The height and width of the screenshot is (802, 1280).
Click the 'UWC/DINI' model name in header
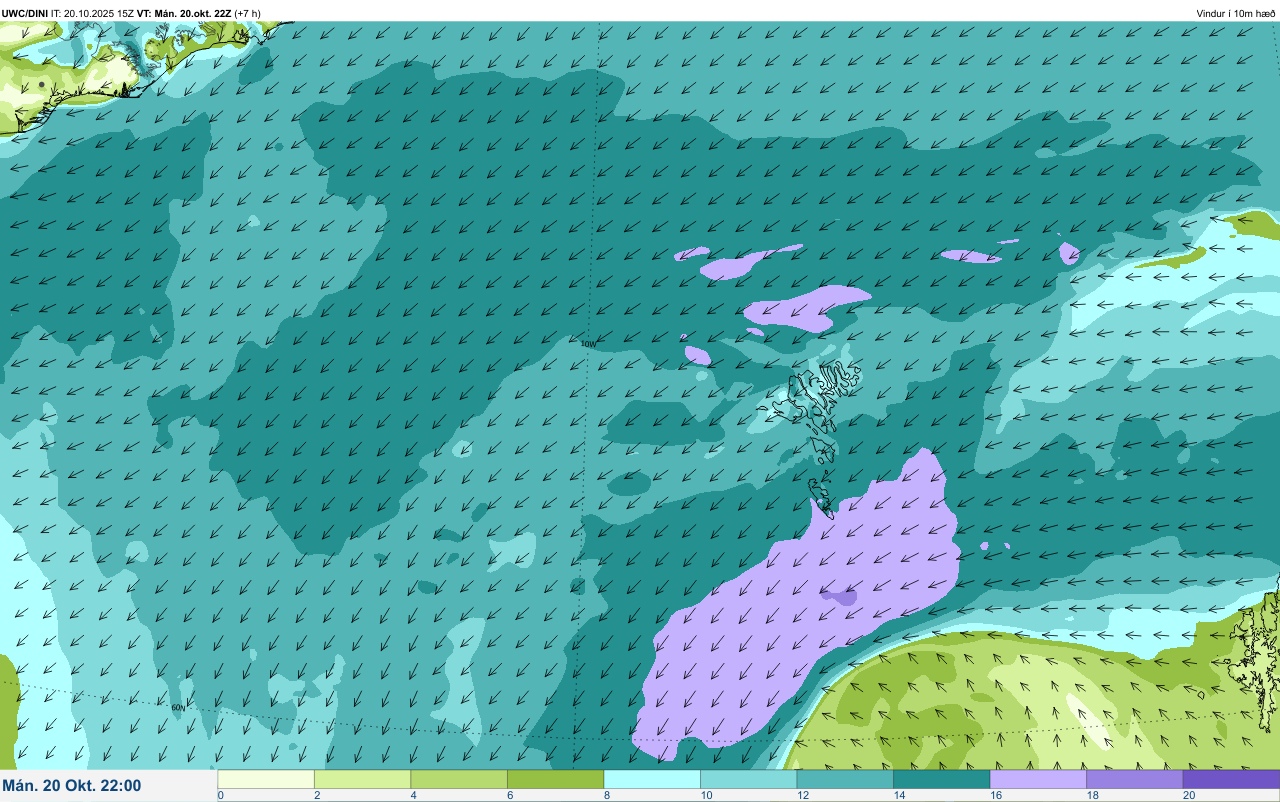pos(25,13)
